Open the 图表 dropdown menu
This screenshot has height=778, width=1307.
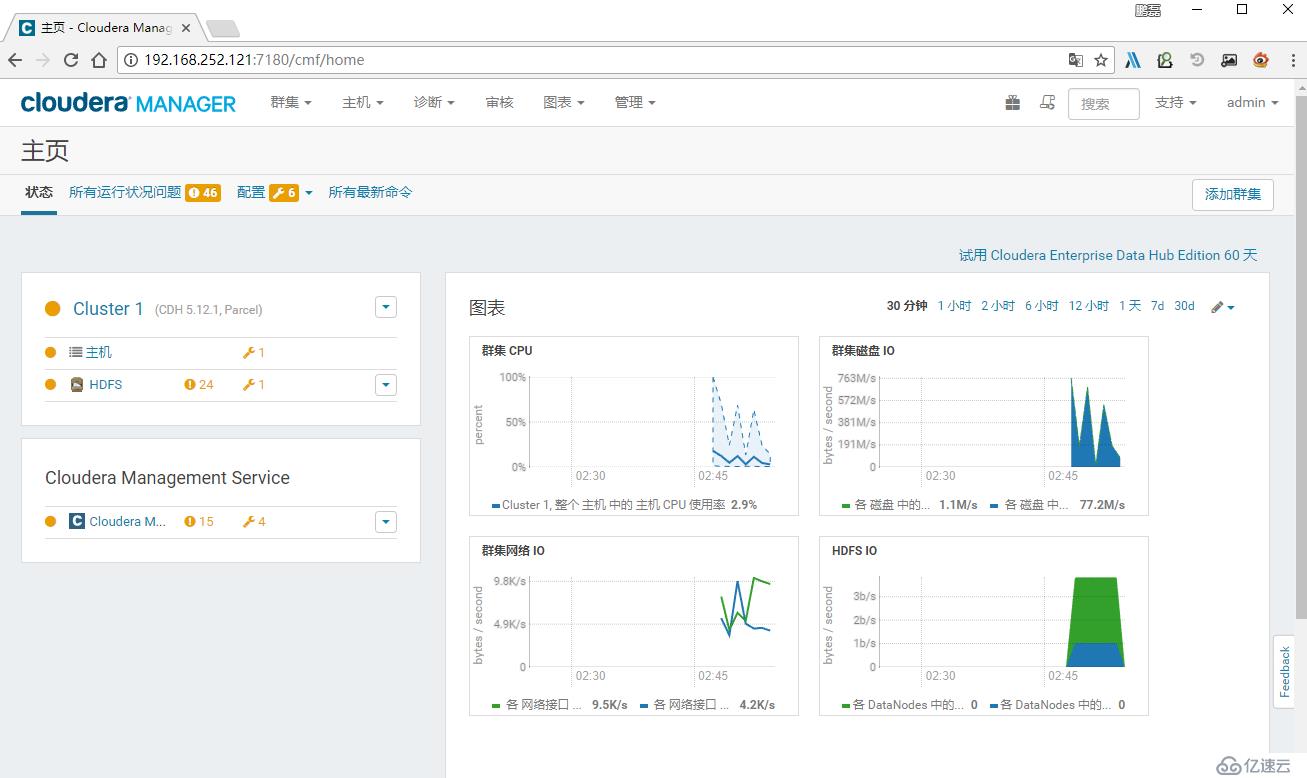[564, 102]
